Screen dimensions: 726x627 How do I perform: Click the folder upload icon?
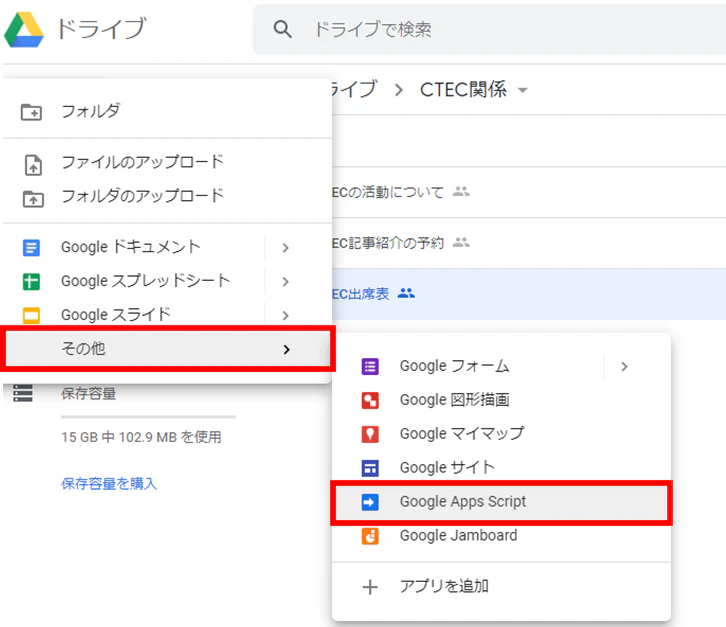tap(33, 199)
